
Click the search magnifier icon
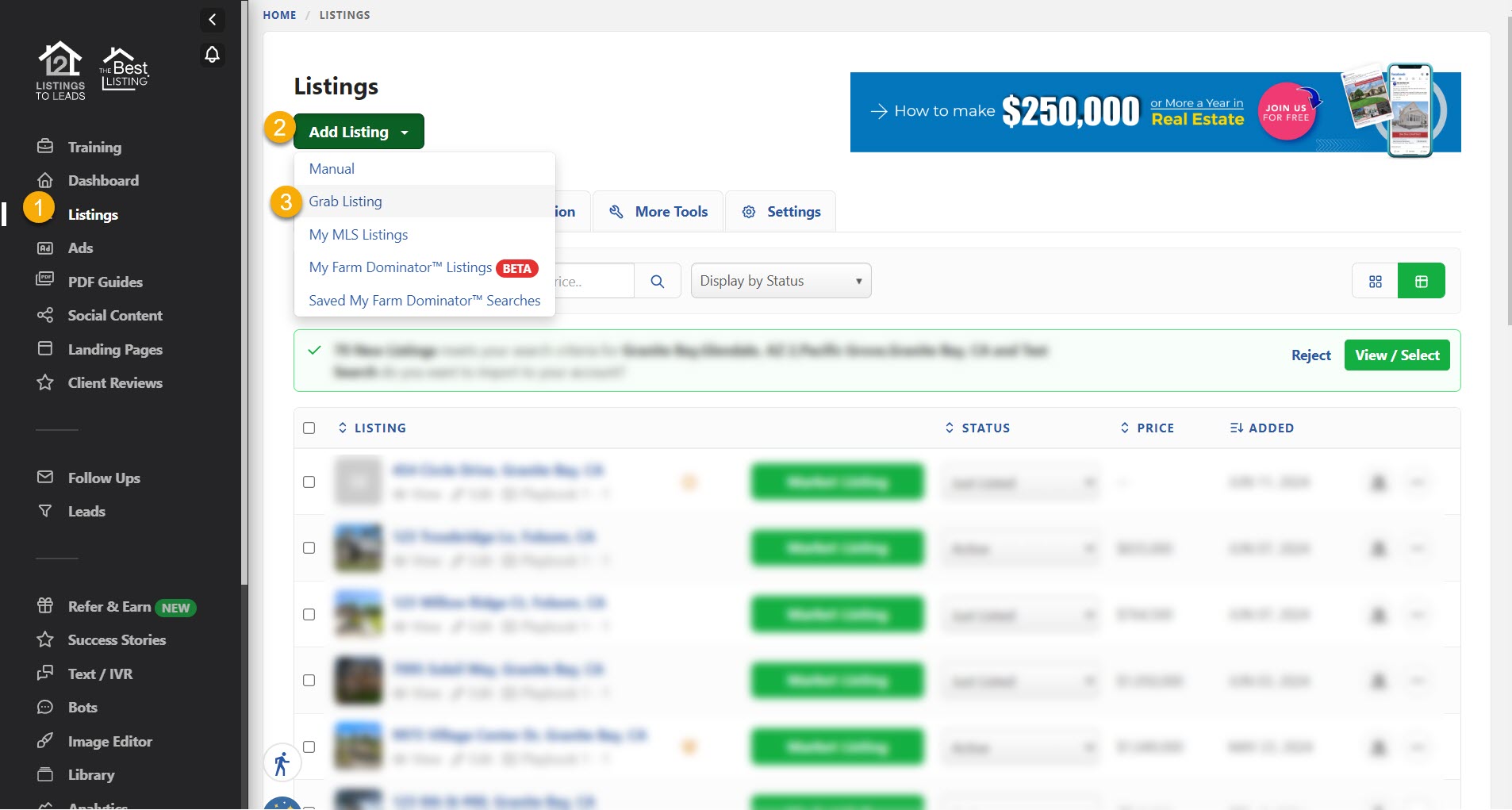pyautogui.click(x=657, y=282)
